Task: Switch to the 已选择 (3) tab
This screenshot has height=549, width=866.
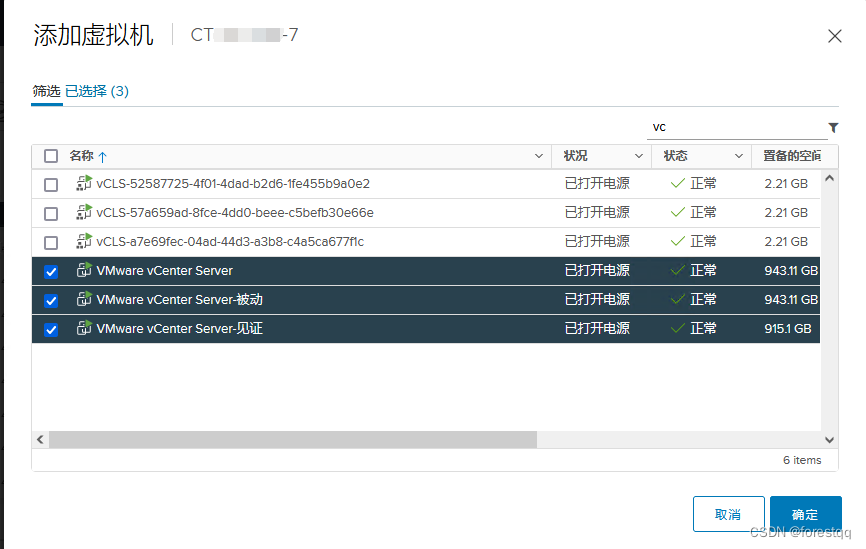Action: [x=97, y=91]
